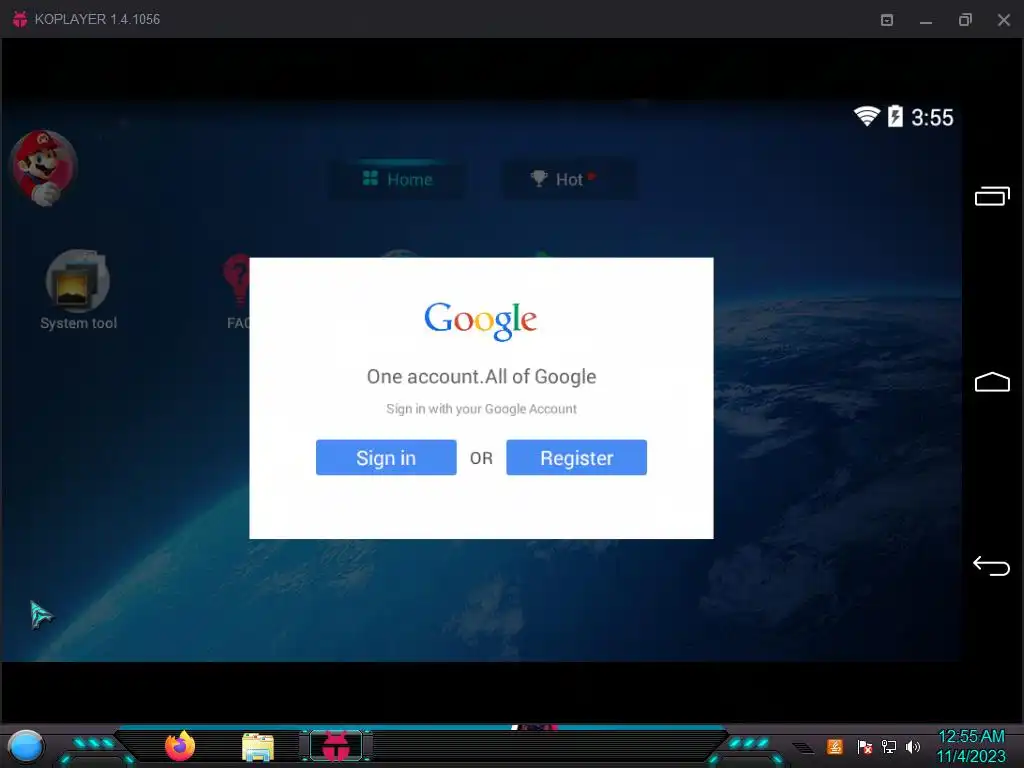The height and width of the screenshot is (768, 1024).
Task: Open the Windows Start orb
Action: [26, 747]
